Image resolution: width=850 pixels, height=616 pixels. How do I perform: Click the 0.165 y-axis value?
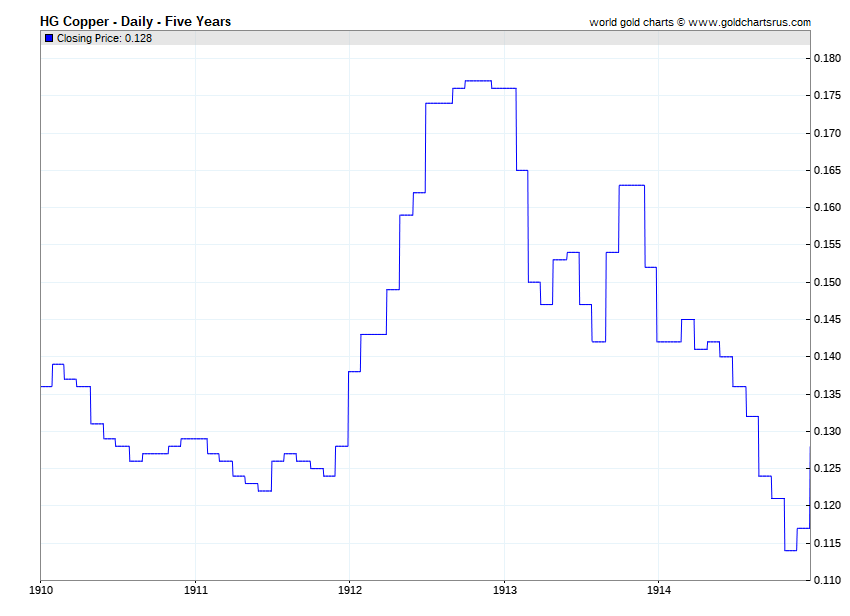(827, 170)
